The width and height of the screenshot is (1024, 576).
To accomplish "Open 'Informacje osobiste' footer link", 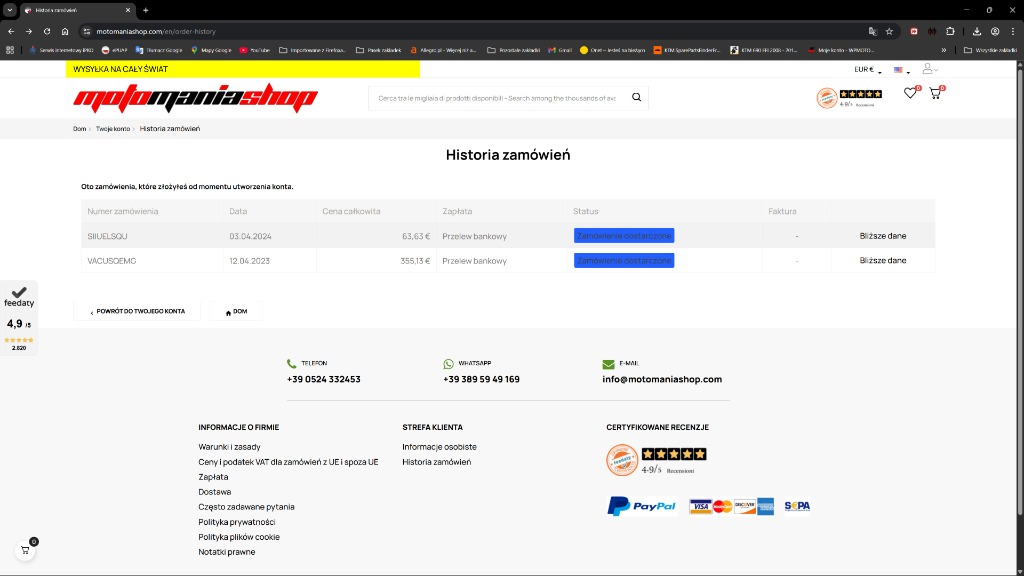I will tap(440, 447).
